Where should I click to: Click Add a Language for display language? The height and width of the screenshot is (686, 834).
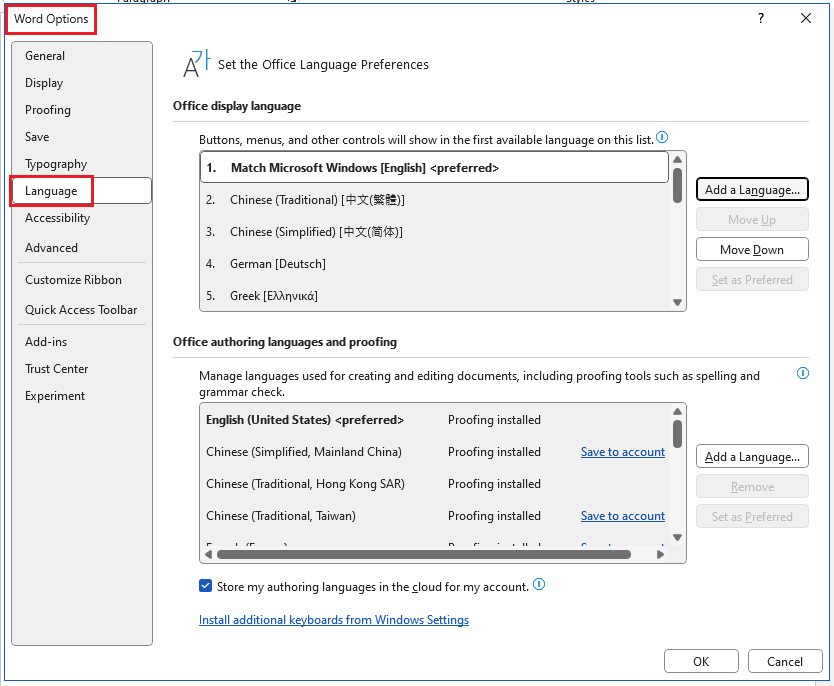click(x=752, y=189)
